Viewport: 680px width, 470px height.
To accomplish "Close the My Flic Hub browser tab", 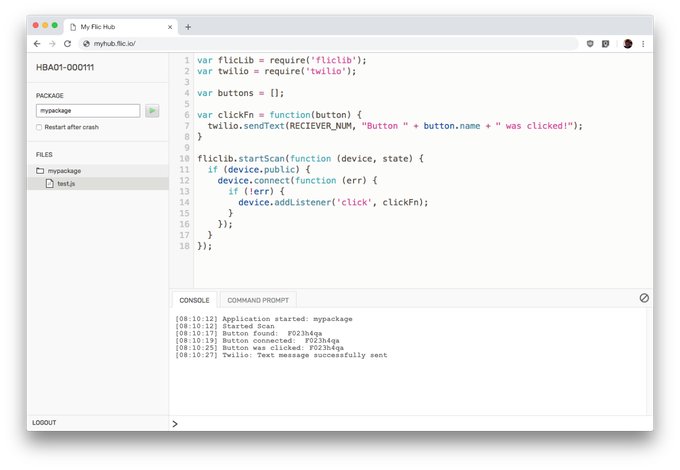I will pyautogui.click(x=168, y=27).
